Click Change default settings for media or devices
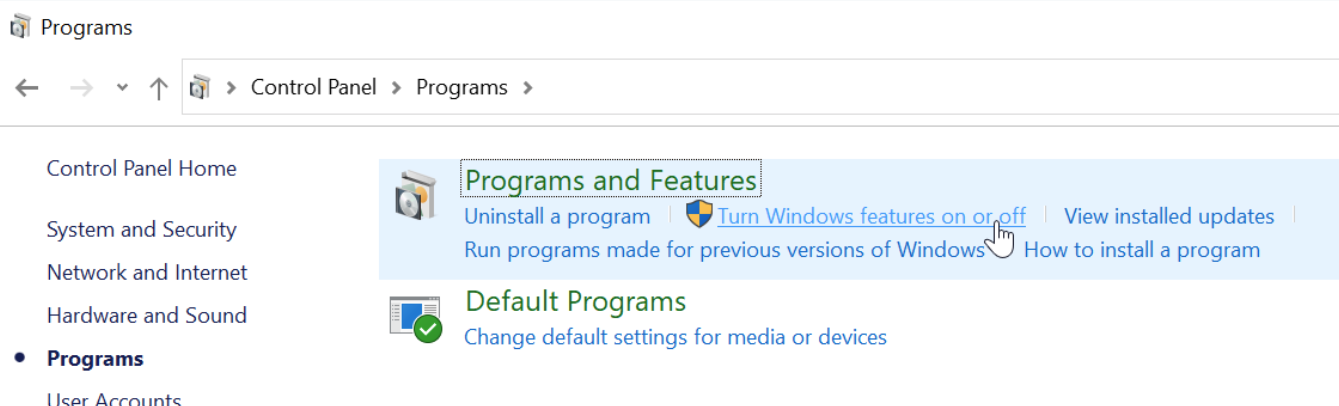 pyautogui.click(x=675, y=337)
